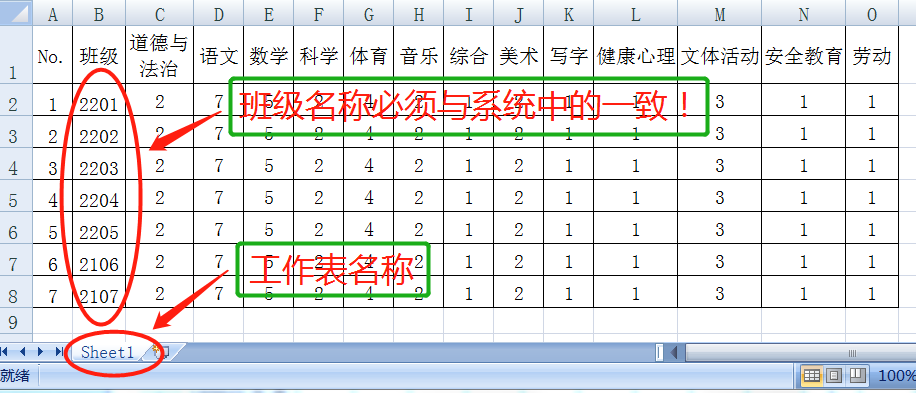Jump to first sheet with navigation arrow

(5, 352)
